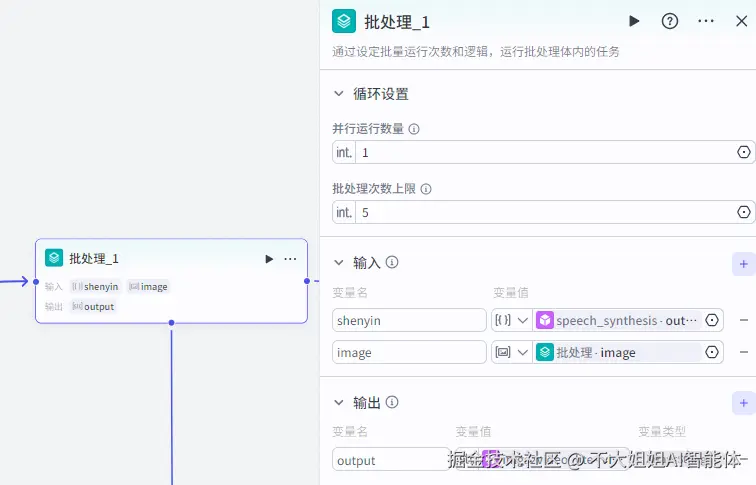Collapse the 输入 section
Screen dimensions: 756x485
339,263
